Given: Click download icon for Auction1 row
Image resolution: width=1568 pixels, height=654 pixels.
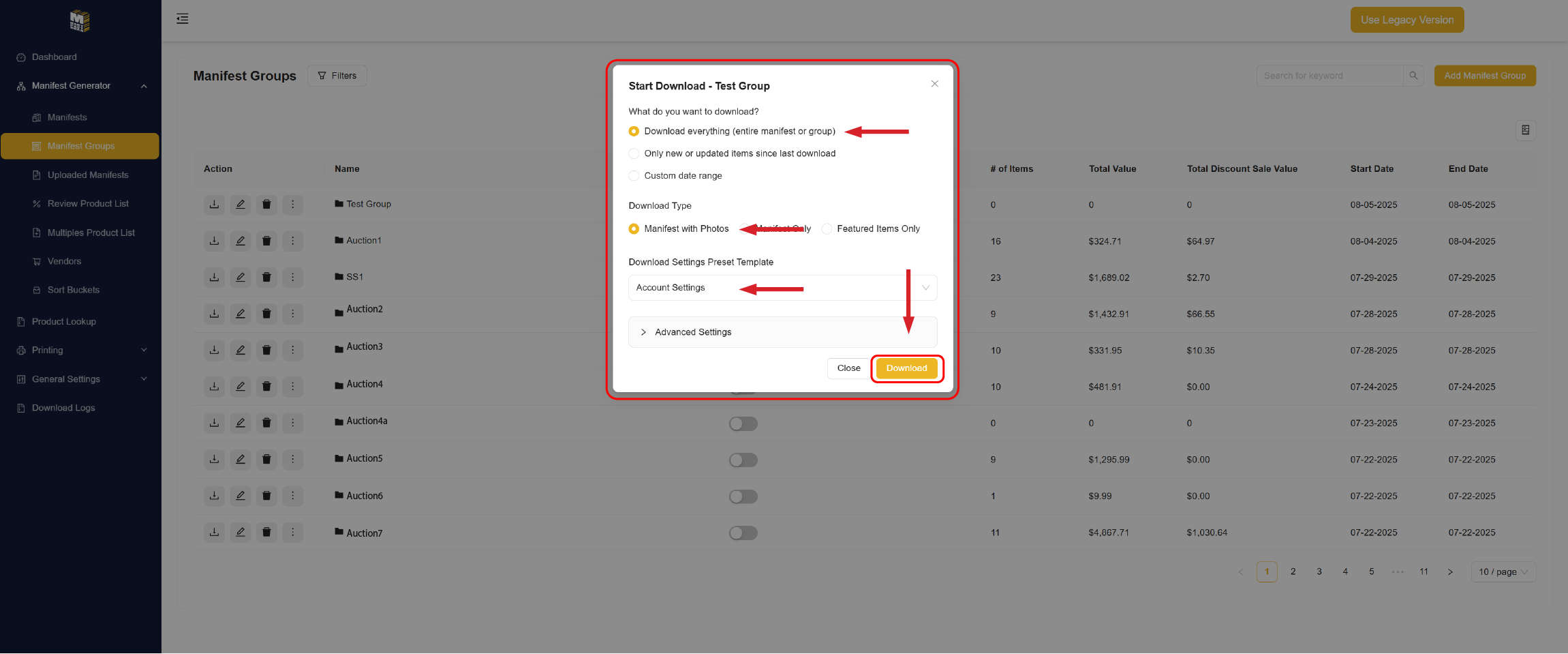Looking at the screenshot, I should (214, 241).
